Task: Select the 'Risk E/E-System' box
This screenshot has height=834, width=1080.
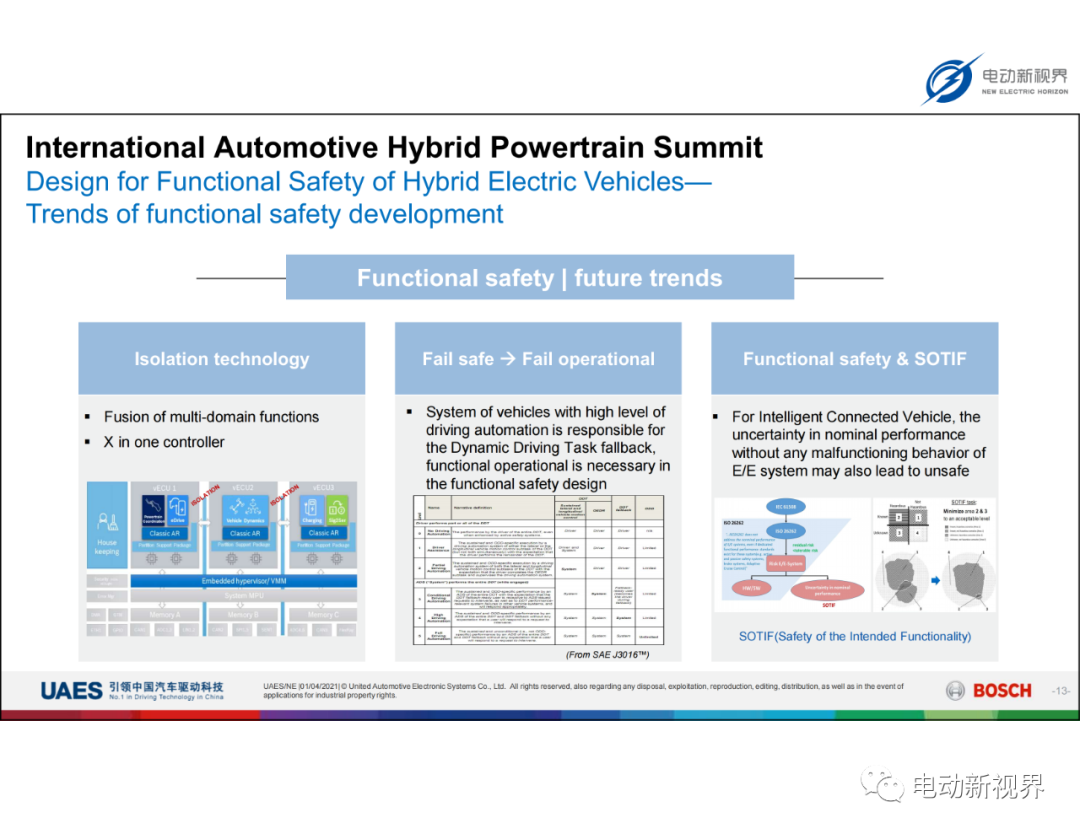Action: [x=785, y=563]
